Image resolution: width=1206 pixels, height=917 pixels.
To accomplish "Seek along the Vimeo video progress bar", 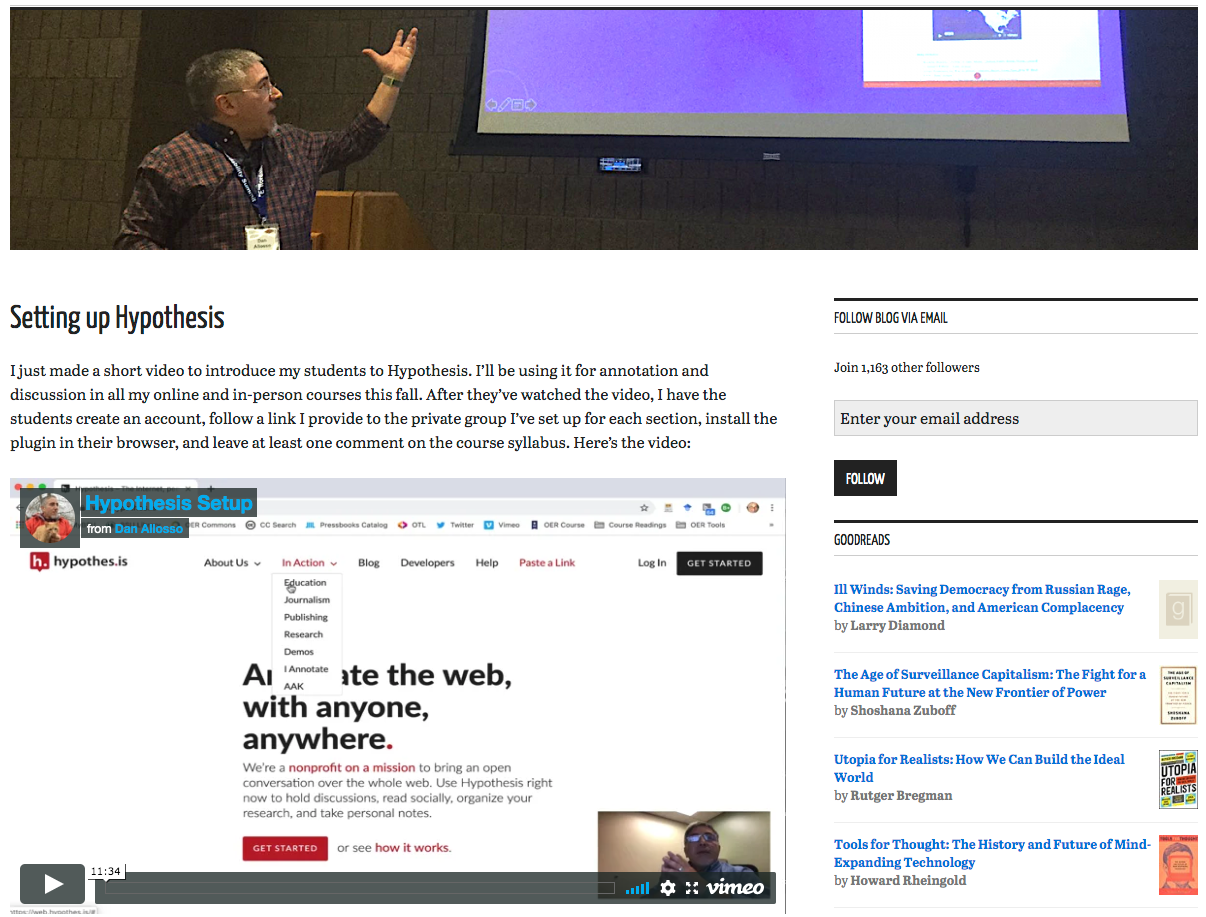I will coord(361,888).
